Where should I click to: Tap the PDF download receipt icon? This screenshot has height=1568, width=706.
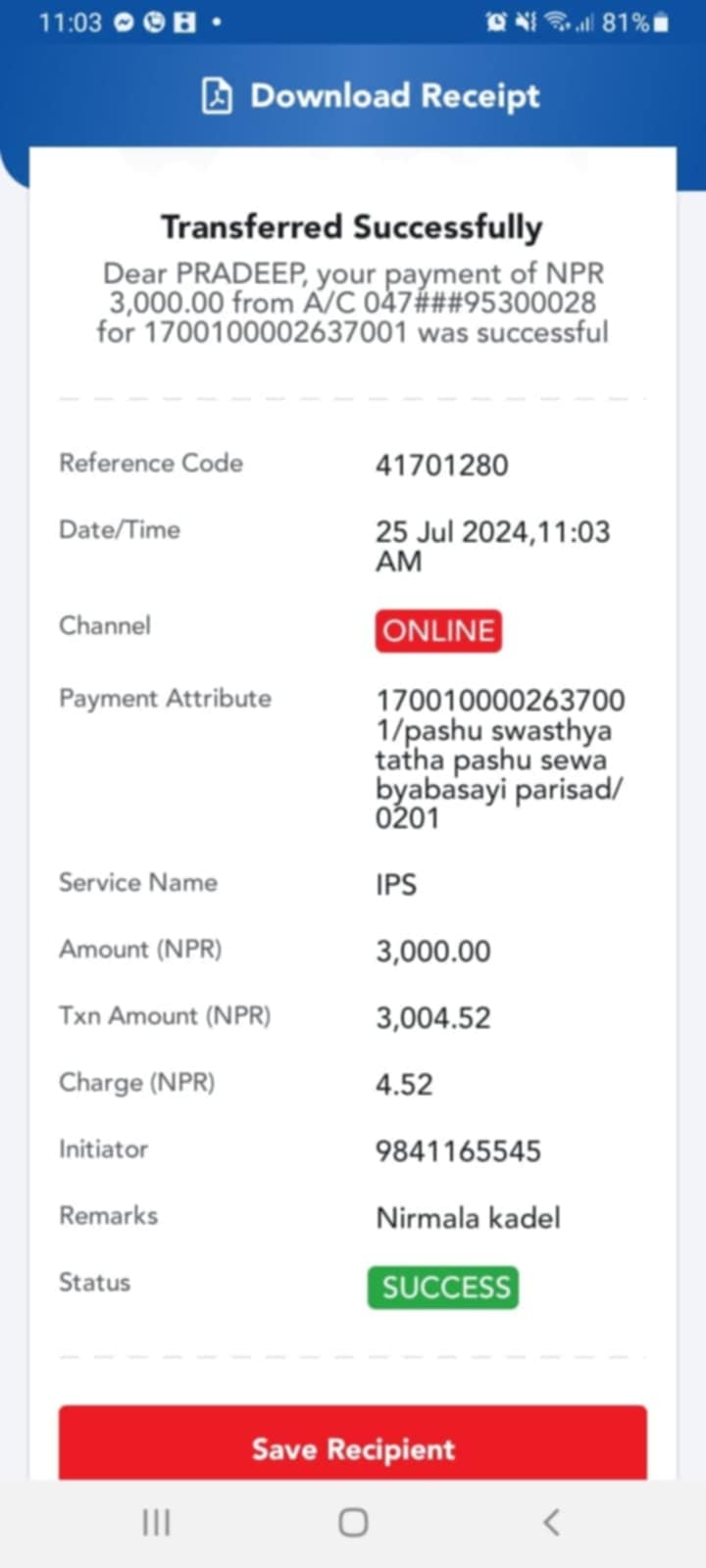217,96
